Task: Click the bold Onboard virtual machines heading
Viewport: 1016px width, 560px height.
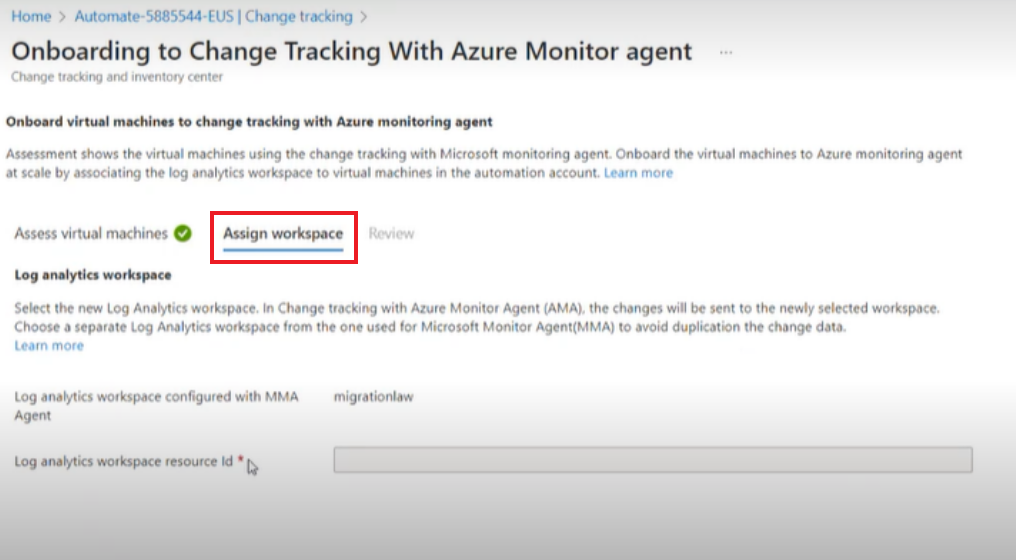Action: (x=249, y=122)
